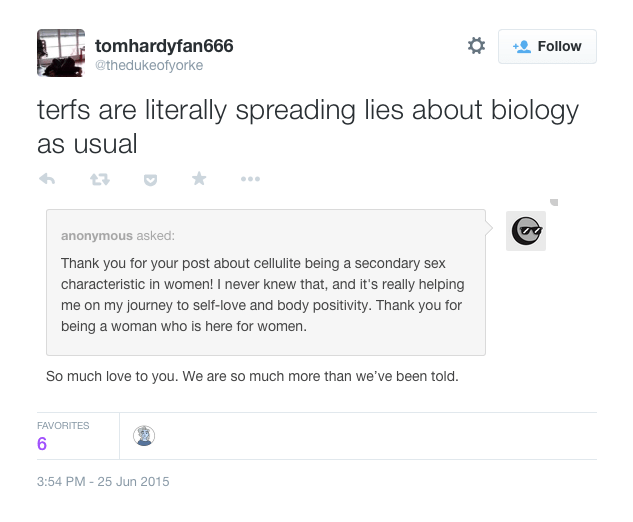The height and width of the screenshot is (522, 633).
Task: Open the more options ellipsis menu
Action: tap(250, 179)
